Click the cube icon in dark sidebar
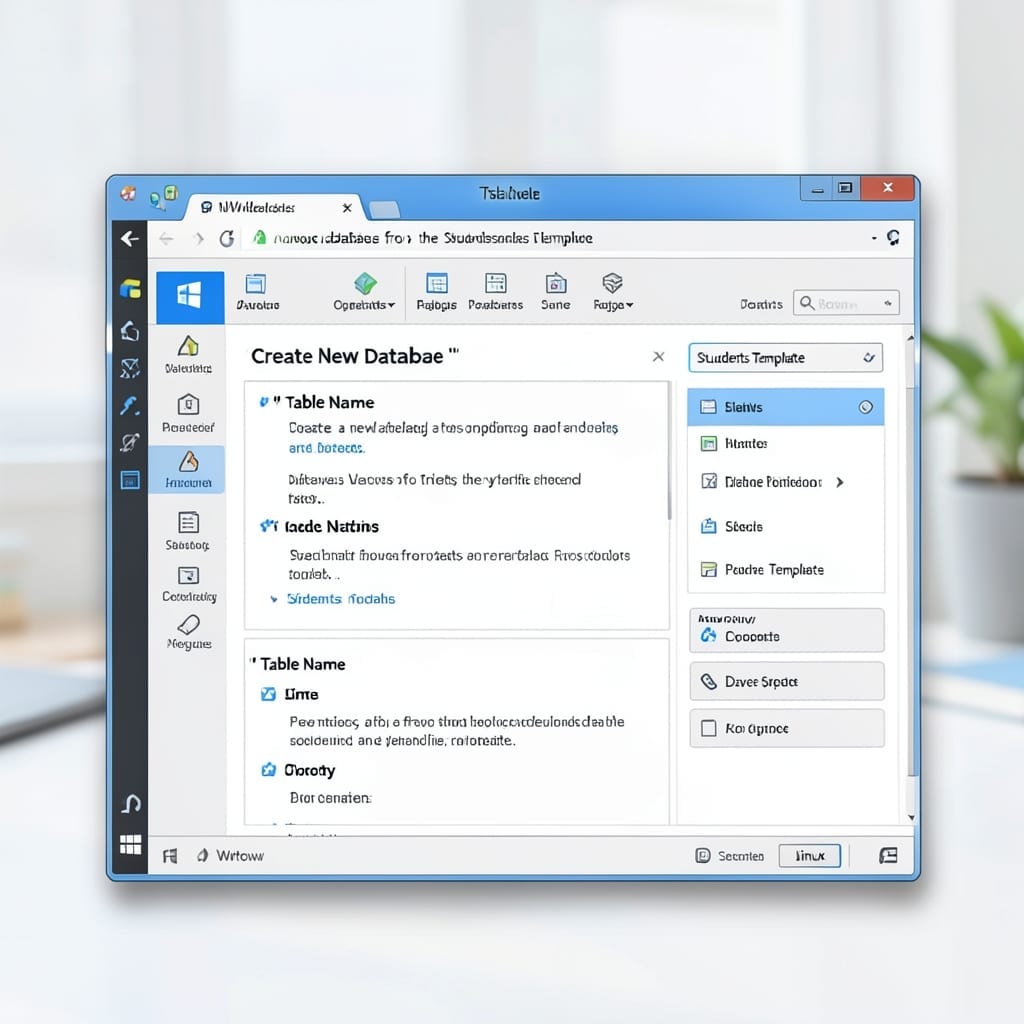Screen dimensions: 1024x1024 pyautogui.click(x=130, y=331)
